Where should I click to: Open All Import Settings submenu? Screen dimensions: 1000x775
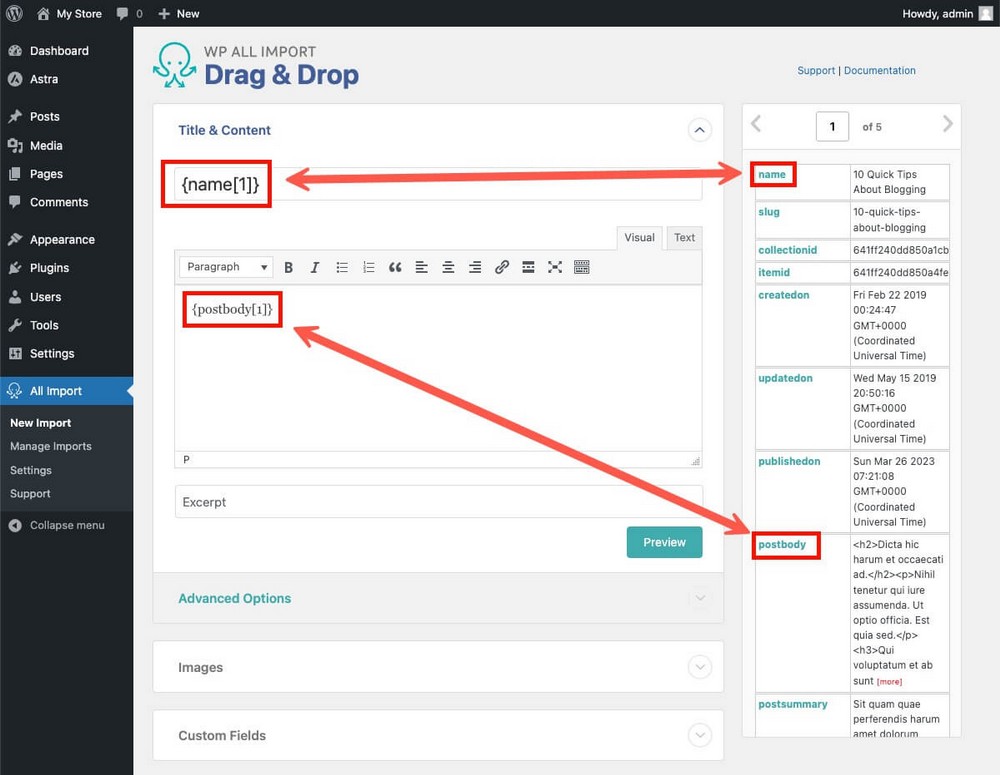point(31,470)
